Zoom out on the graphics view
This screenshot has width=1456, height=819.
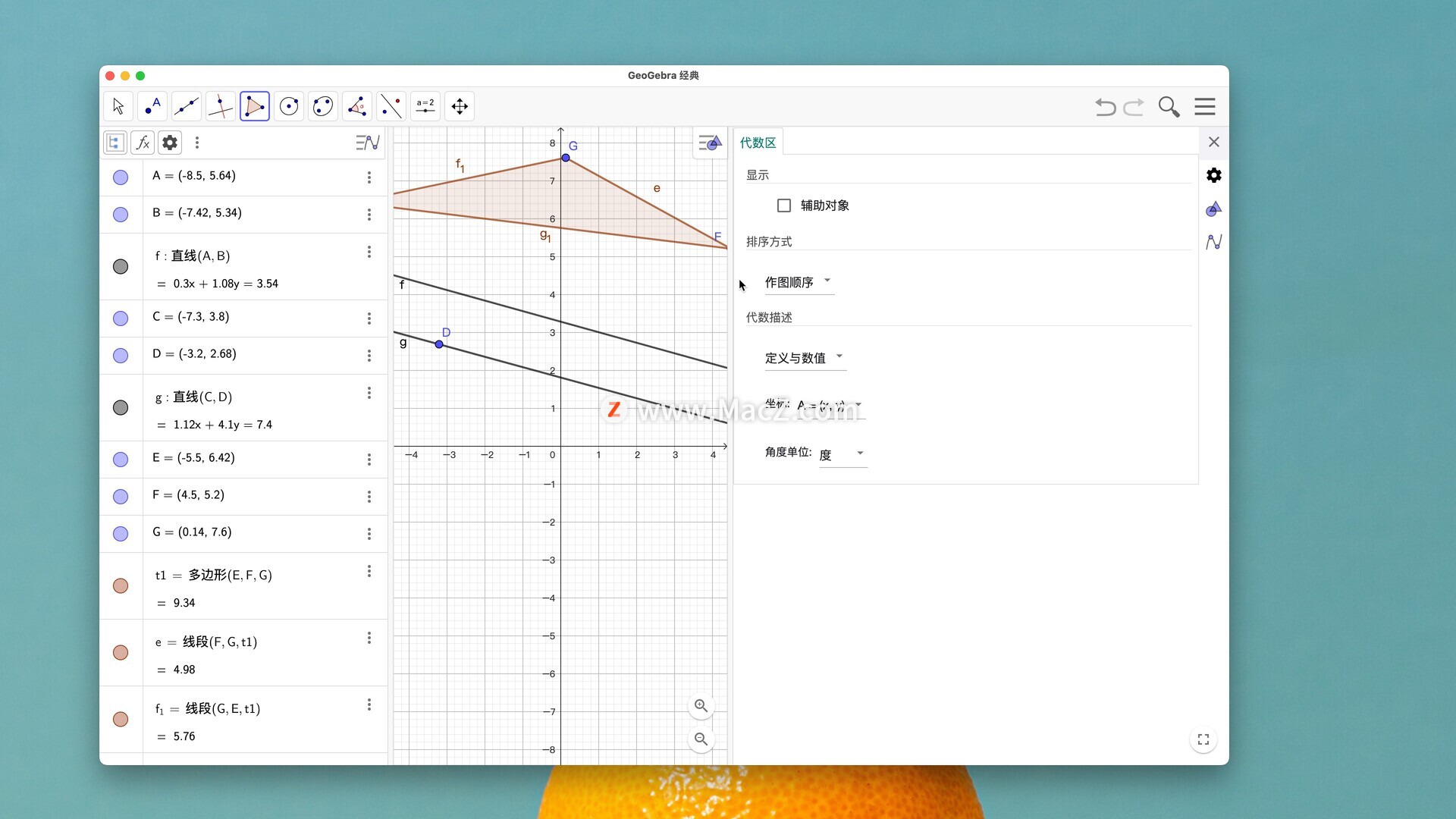pos(701,739)
